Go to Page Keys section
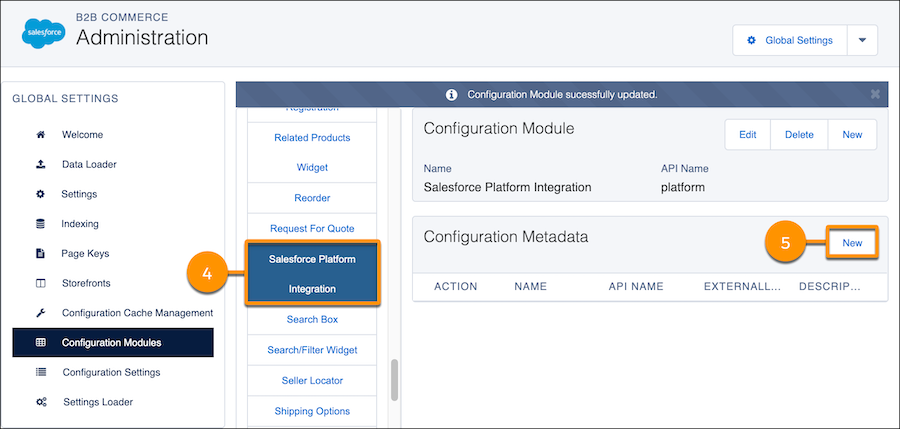 pos(85,253)
